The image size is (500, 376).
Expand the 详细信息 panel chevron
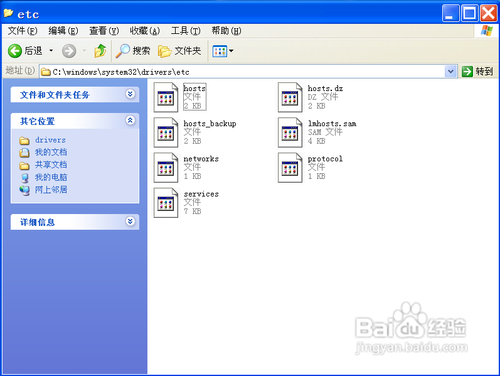[130, 221]
